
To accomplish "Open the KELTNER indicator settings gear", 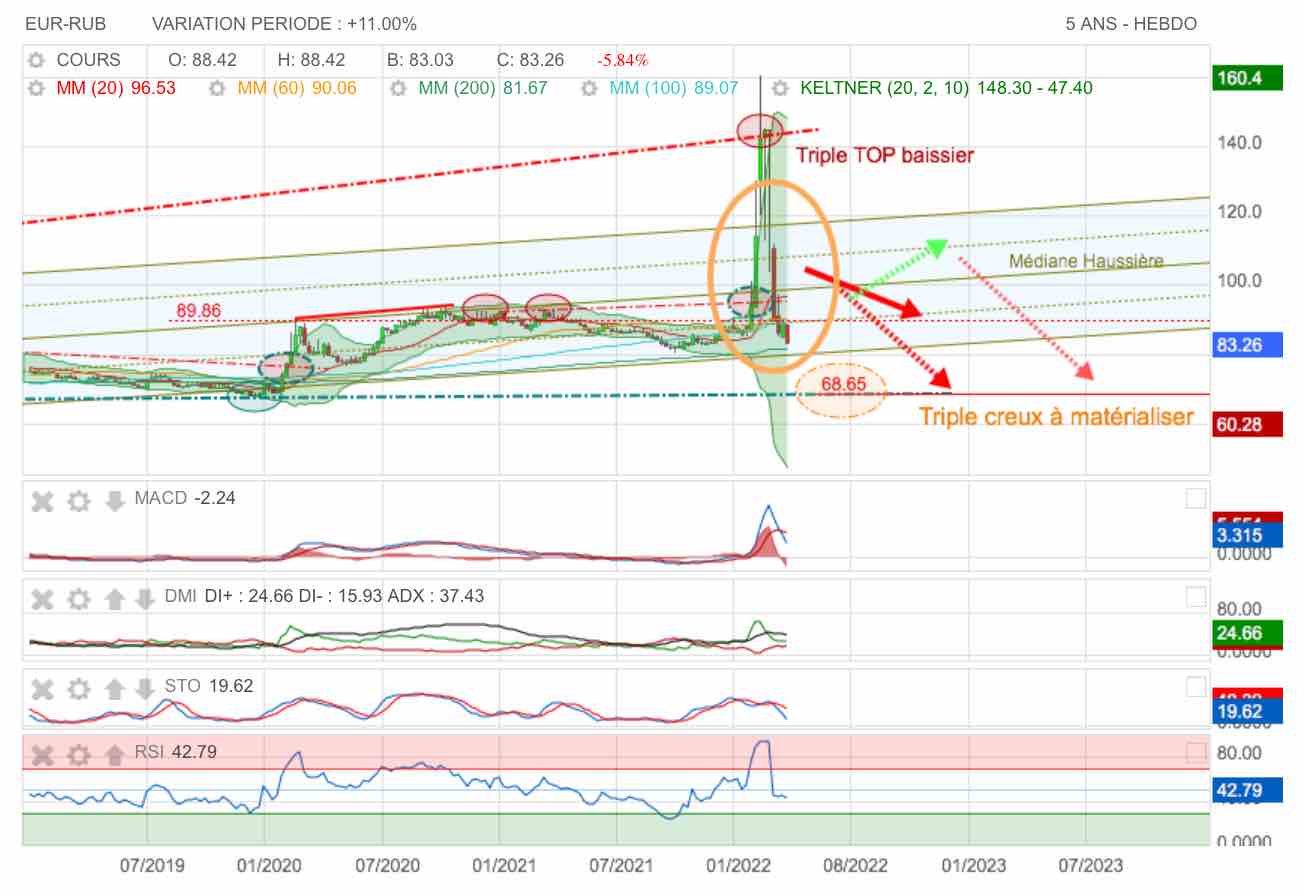I will 781,88.
